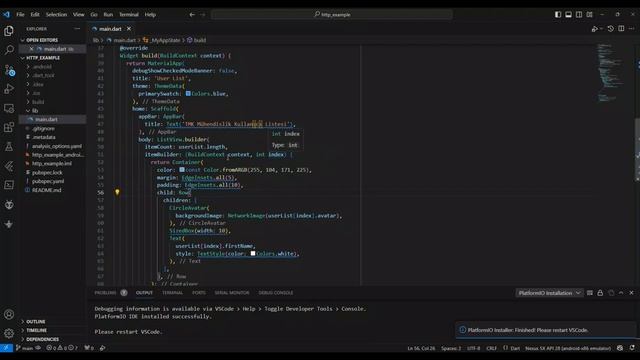Image resolution: width=640 pixels, height=360 pixels.
Task: Expand the android folder
Action: [x=42, y=67]
